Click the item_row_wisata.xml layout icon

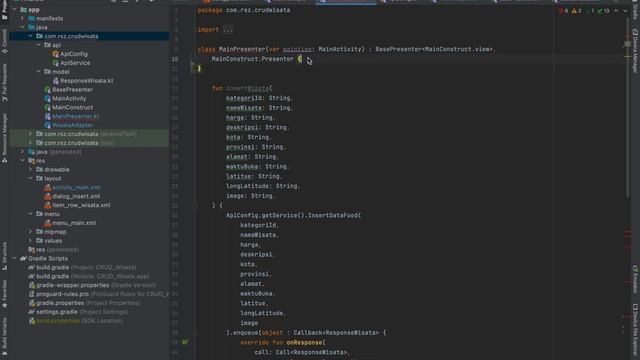pos(47,205)
